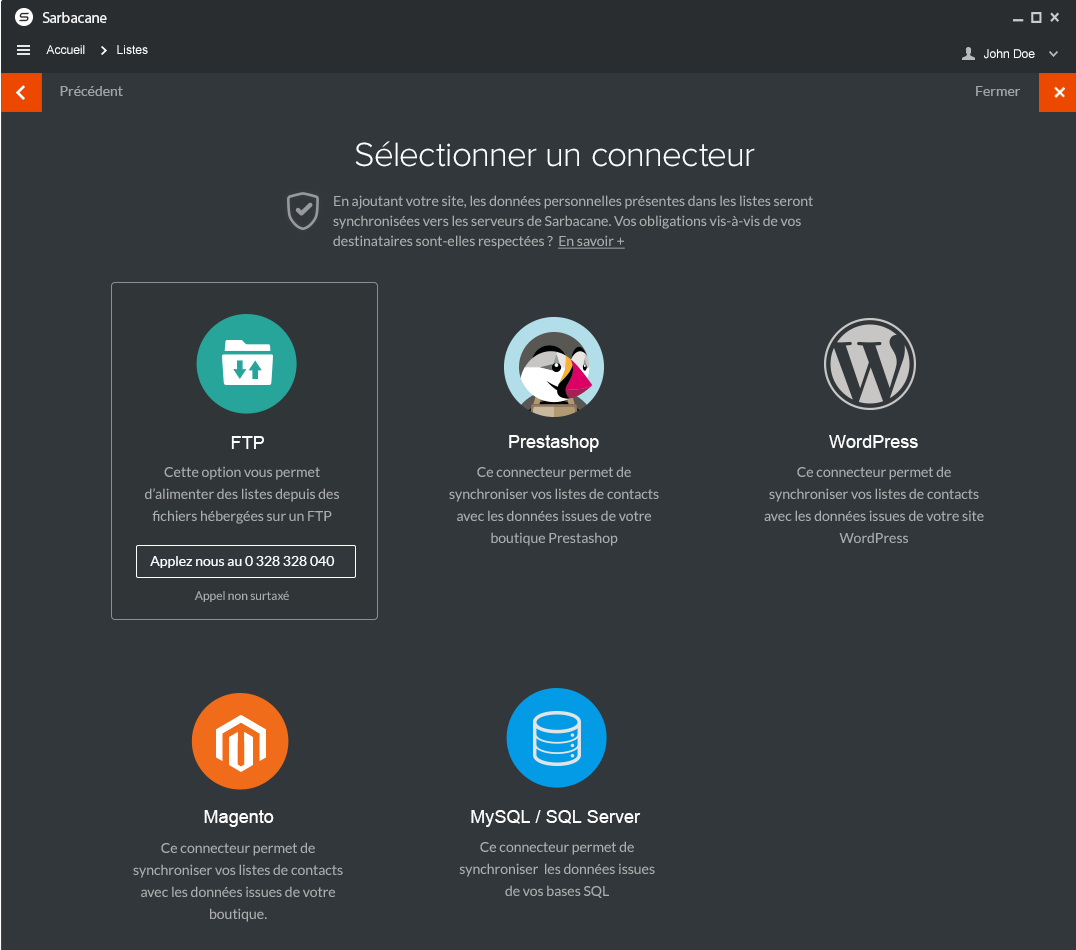This screenshot has width=1076, height=950.
Task: Select the Magento title
Action: (x=238, y=817)
